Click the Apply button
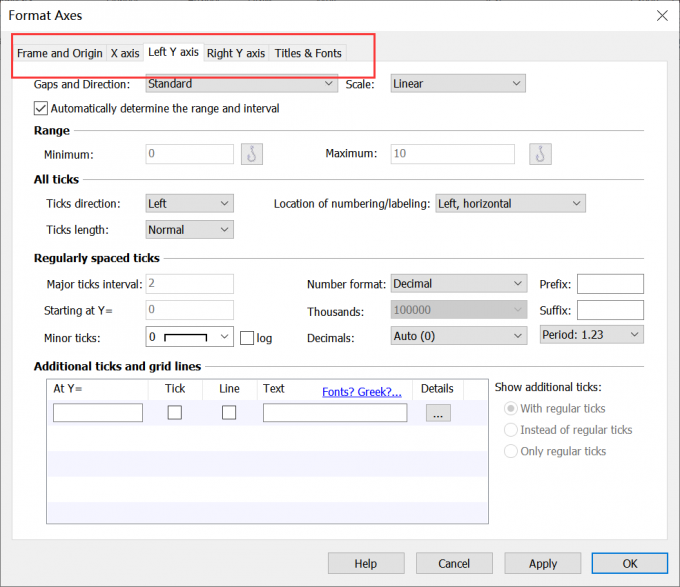680x587 pixels. pos(542,563)
